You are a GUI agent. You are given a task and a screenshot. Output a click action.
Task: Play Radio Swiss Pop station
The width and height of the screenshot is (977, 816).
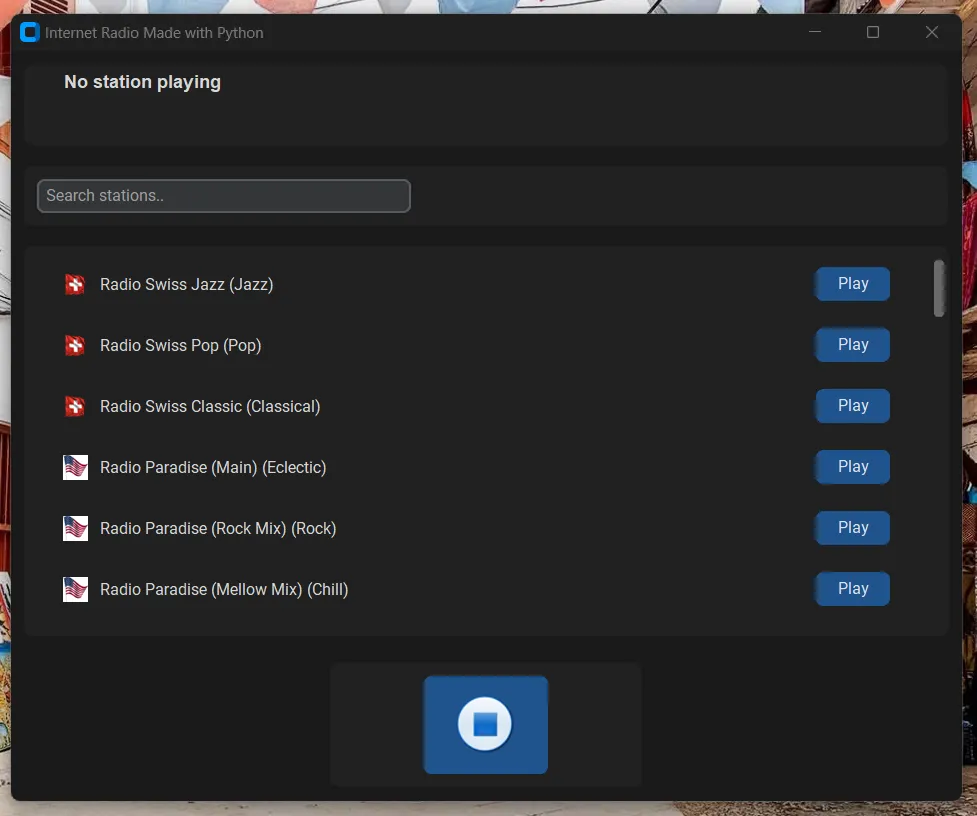(852, 345)
